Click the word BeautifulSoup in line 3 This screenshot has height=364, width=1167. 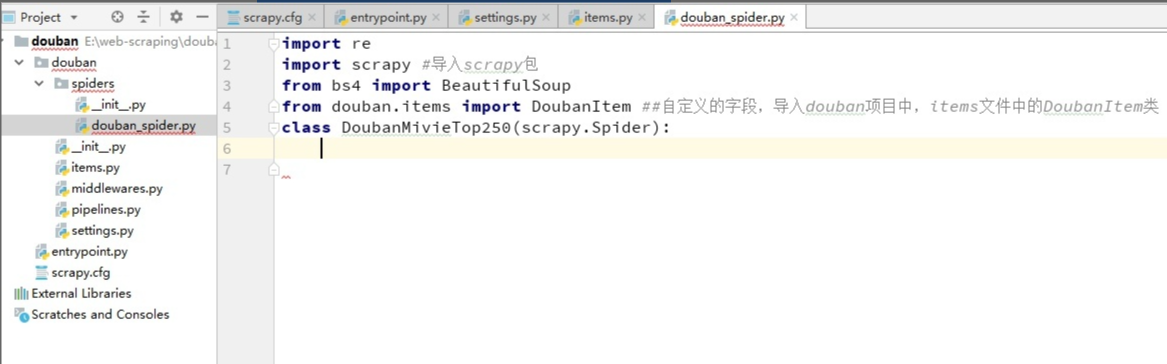pos(505,86)
